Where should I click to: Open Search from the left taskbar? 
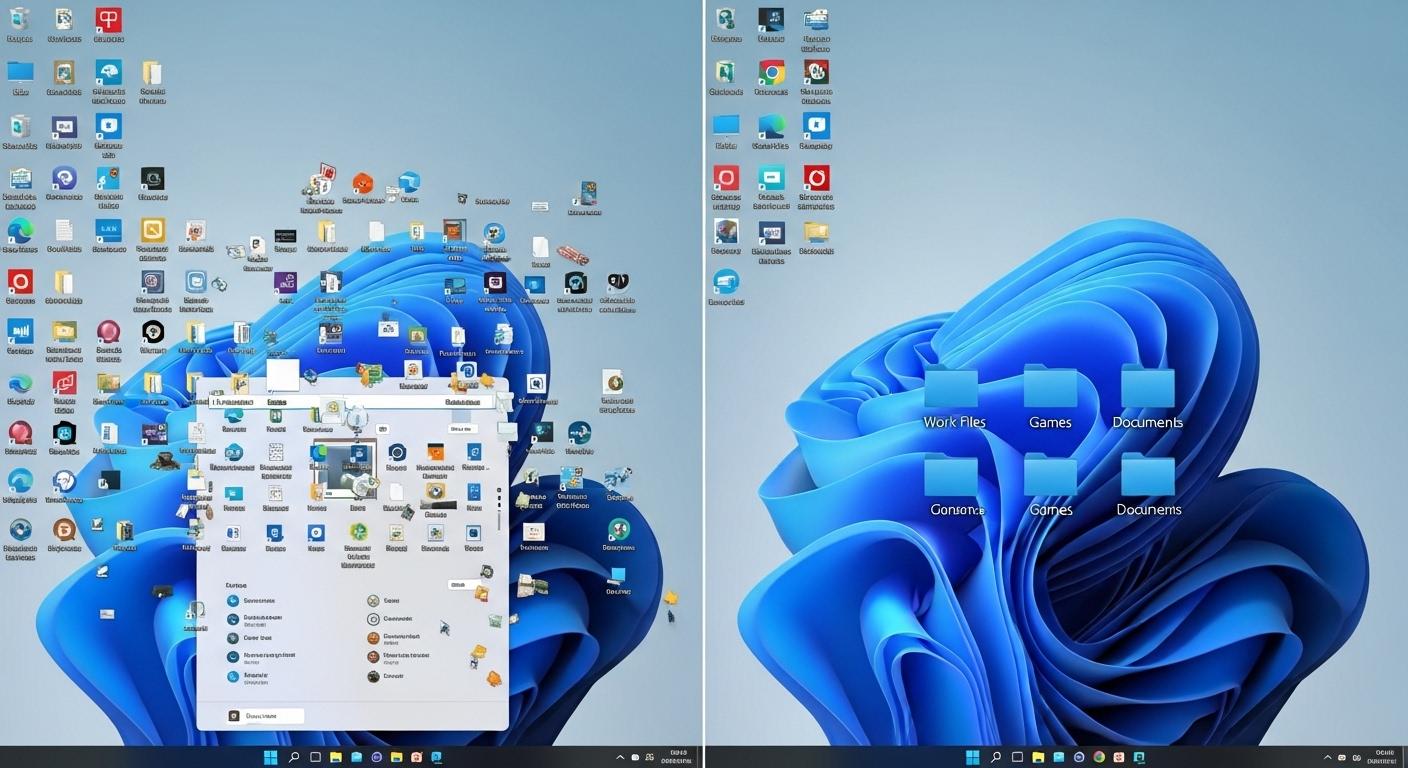(294, 757)
